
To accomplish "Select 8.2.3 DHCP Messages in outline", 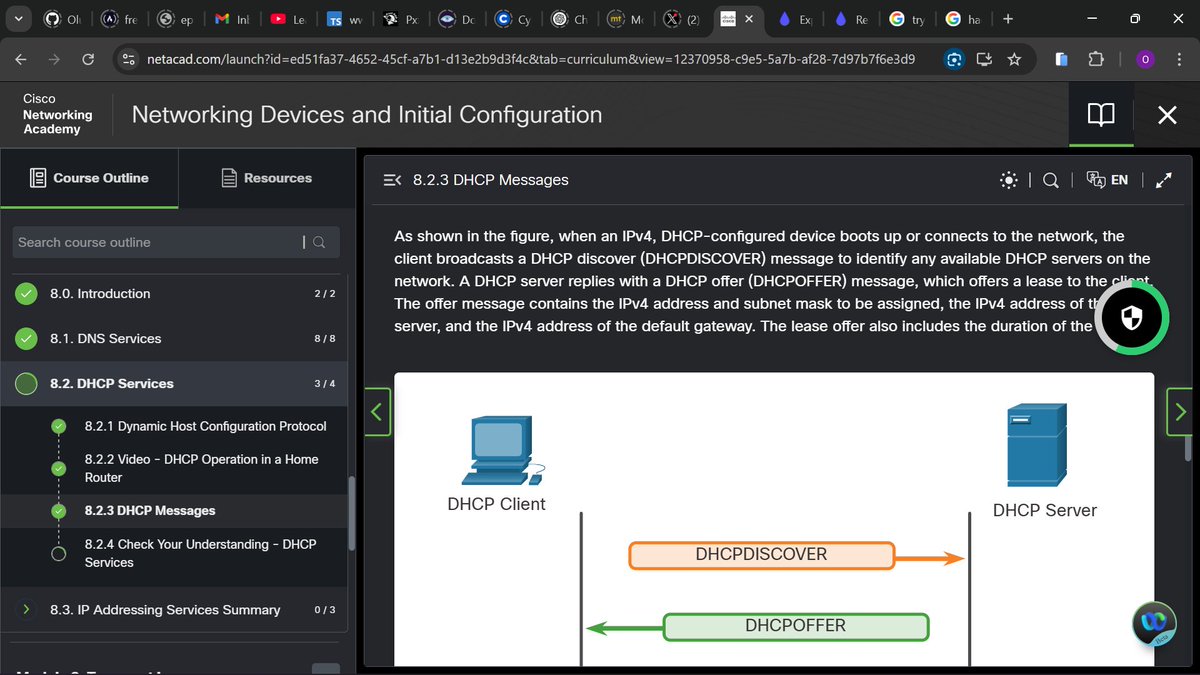I will tap(150, 510).
